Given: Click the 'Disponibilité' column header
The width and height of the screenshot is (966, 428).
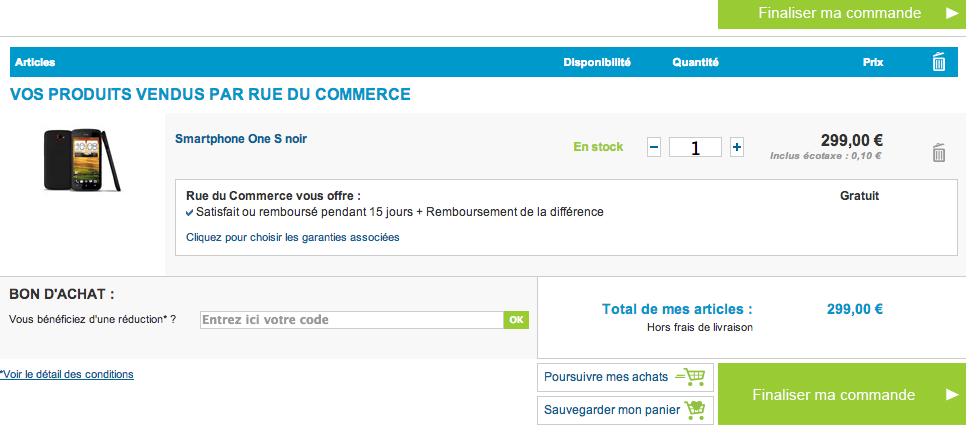Looking at the screenshot, I should [597, 62].
